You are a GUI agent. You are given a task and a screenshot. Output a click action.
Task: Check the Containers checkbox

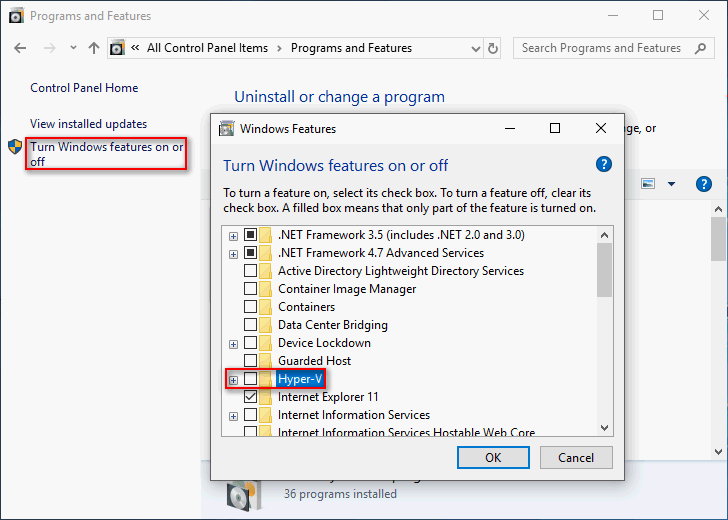[250, 307]
